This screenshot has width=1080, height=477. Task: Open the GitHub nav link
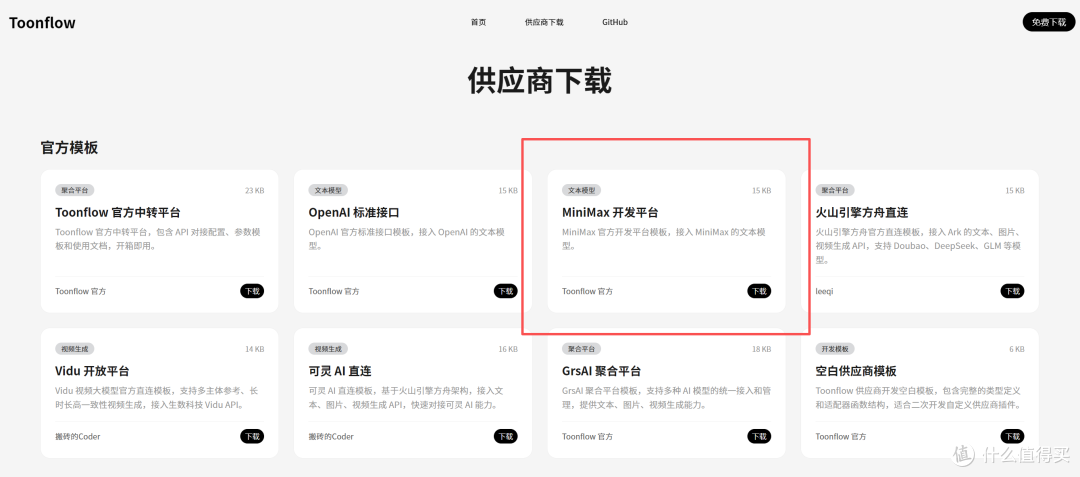pos(615,22)
